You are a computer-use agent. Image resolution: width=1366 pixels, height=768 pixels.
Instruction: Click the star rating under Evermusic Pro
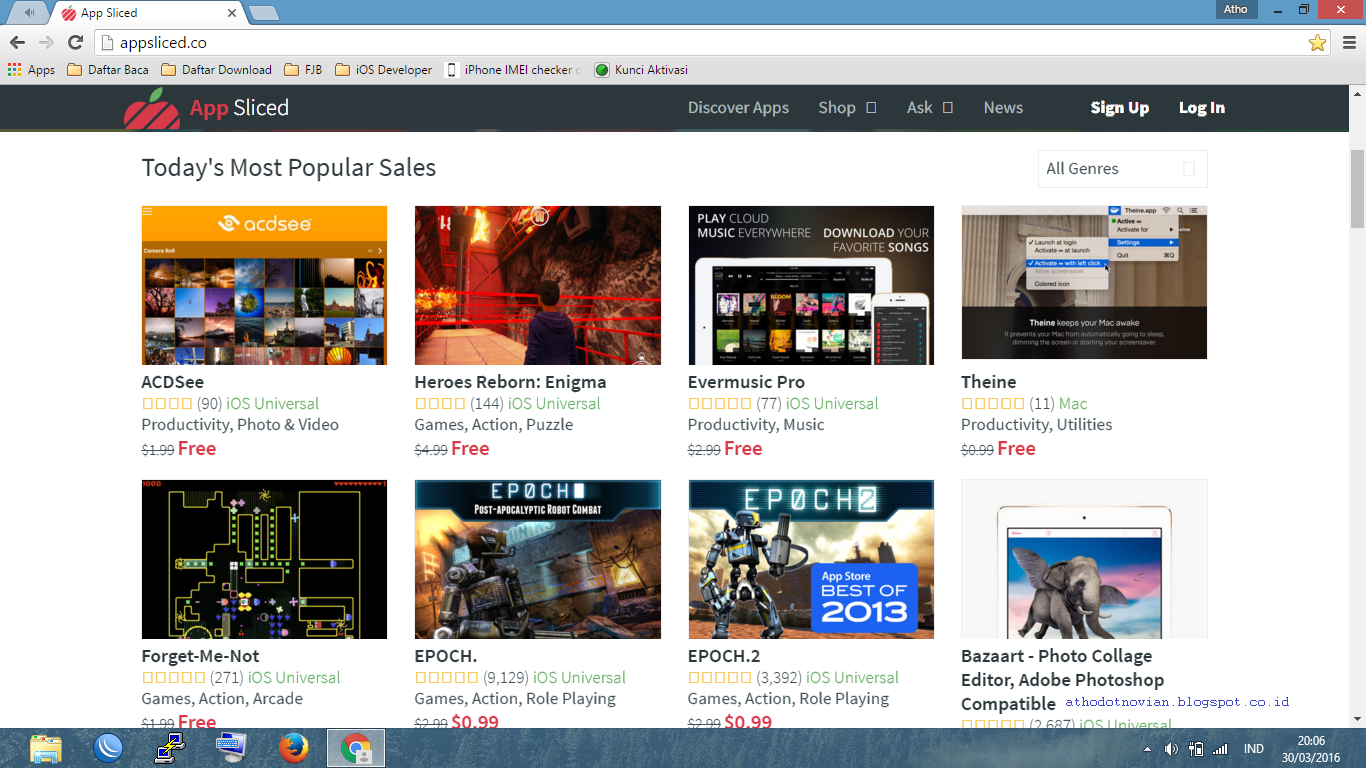coord(720,404)
